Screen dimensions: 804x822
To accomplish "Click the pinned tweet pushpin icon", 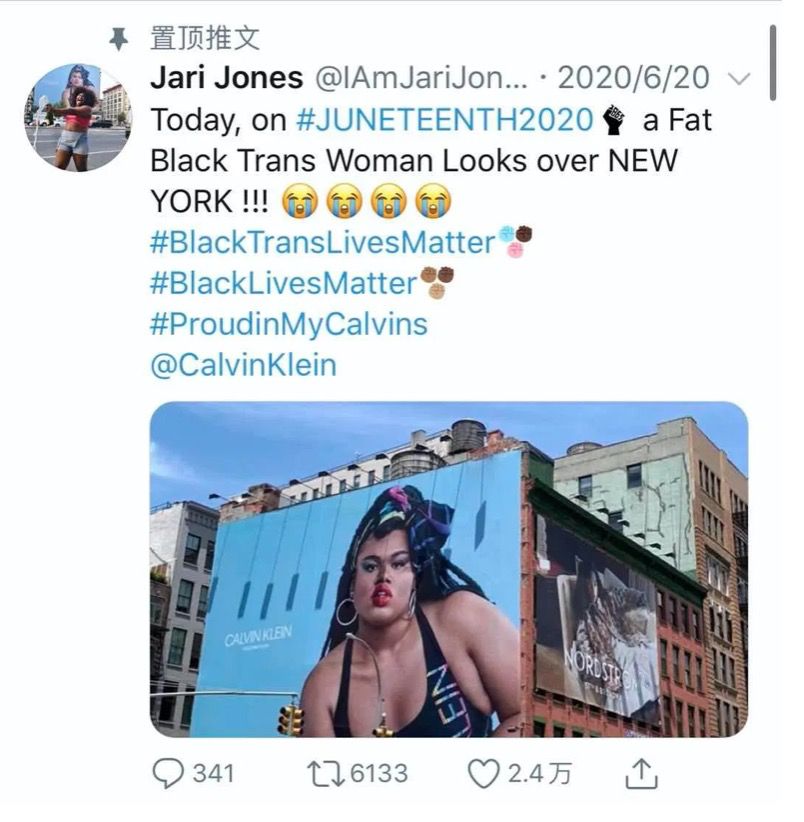I will click(x=119, y=39).
